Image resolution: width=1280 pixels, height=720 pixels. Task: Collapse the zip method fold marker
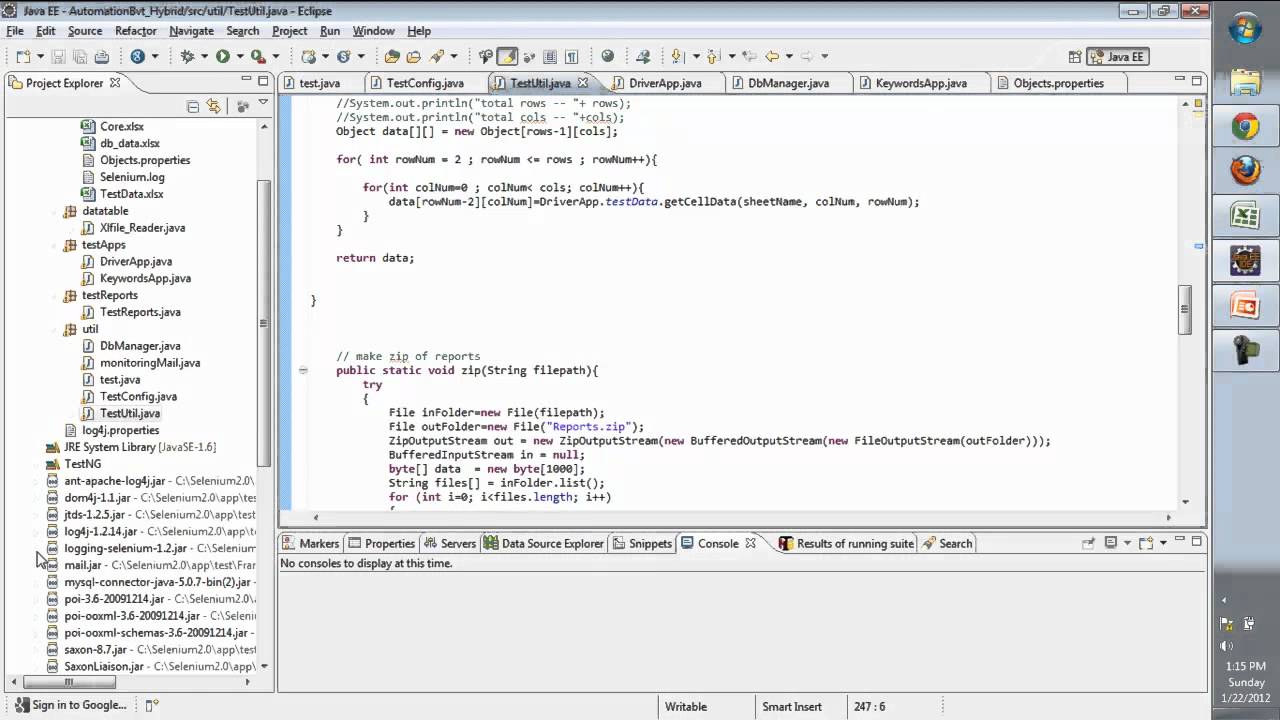[303, 370]
